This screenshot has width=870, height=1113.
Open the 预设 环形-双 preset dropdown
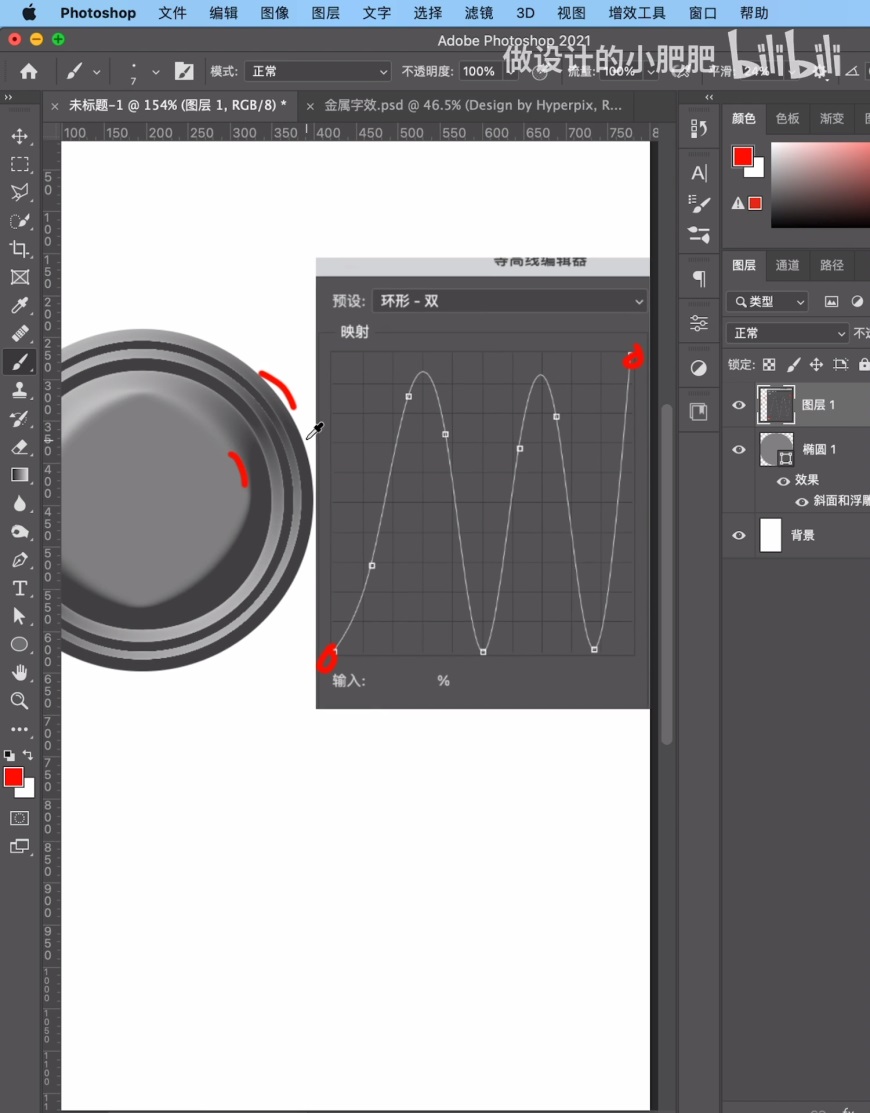pos(510,301)
